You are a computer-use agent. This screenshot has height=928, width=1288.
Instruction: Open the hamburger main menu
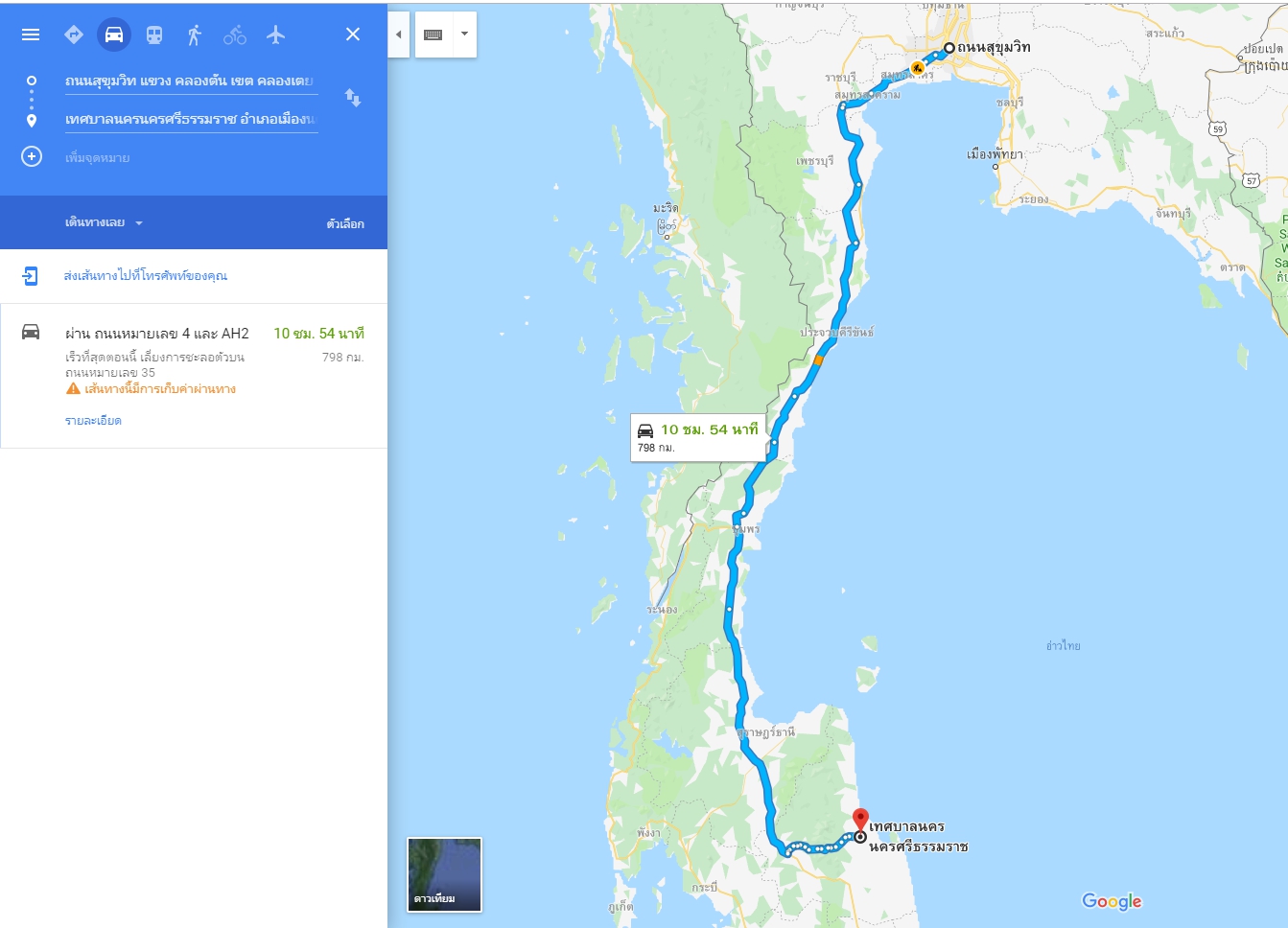click(31, 35)
